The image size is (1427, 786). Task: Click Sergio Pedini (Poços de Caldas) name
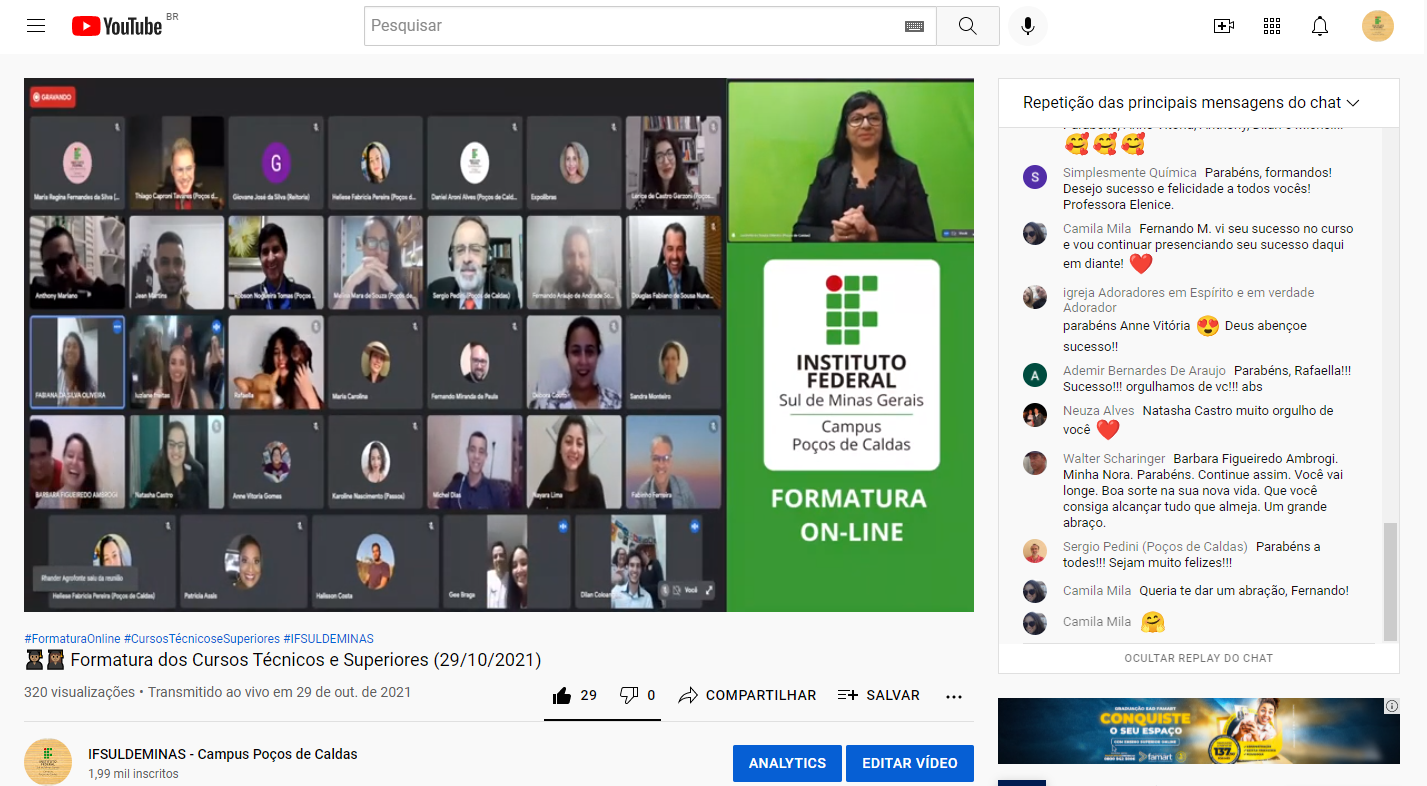(1155, 547)
